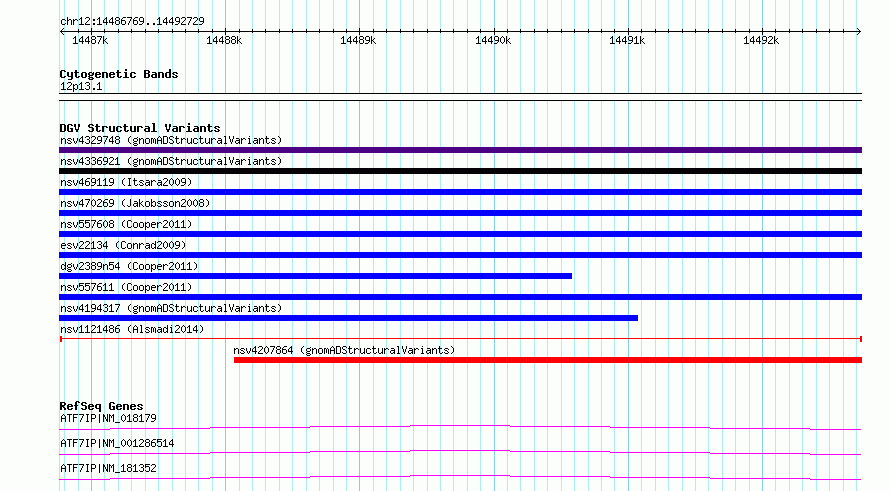Click the 14487k ruler label
890x491 pixels.
pyautogui.click(x=90, y=40)
